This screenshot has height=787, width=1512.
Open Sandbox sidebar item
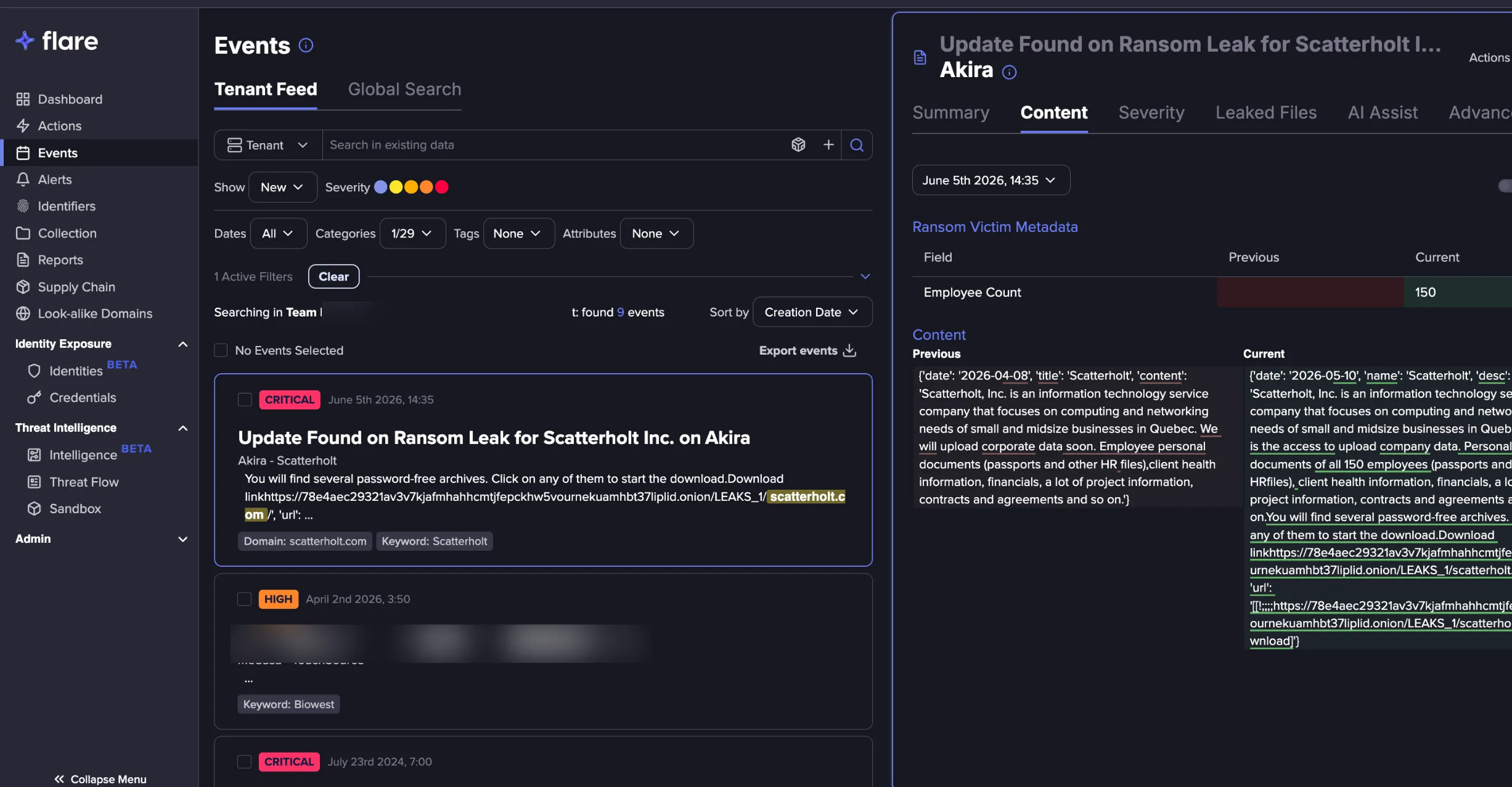pos(75,509)
